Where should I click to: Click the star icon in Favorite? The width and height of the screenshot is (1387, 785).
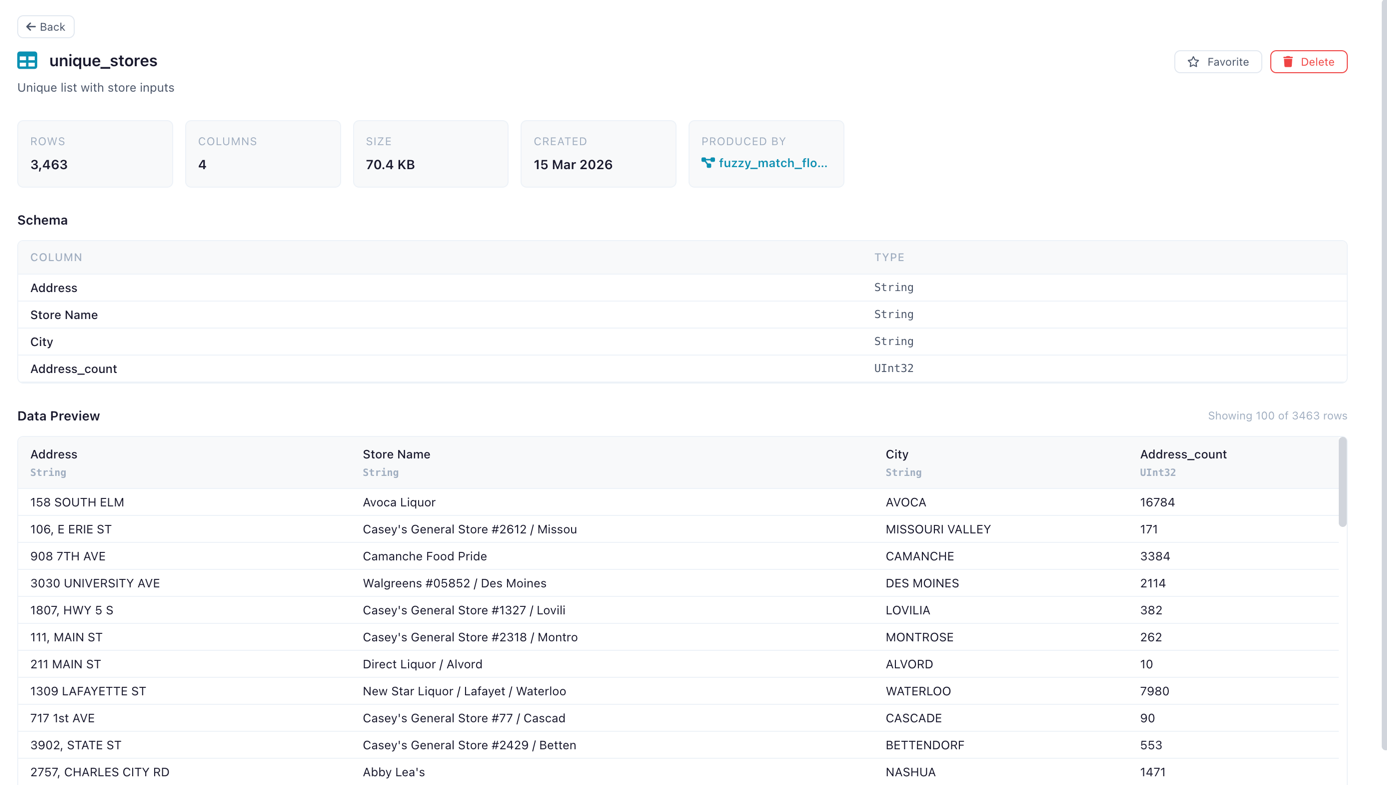click(x=1193, y=62)
